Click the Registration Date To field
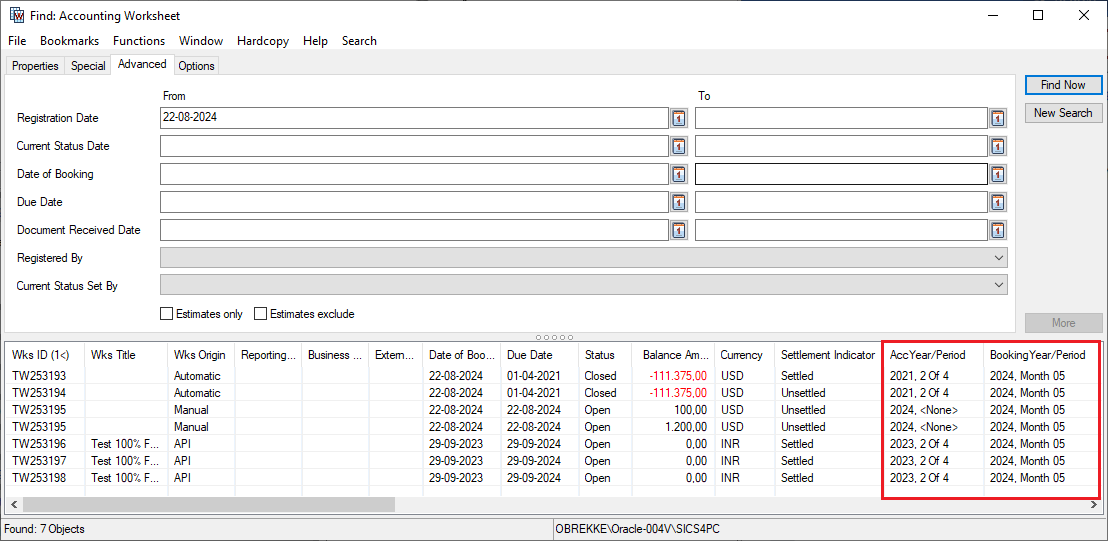This screenshot has width=1108, height=541. click(x=841, y=118)
